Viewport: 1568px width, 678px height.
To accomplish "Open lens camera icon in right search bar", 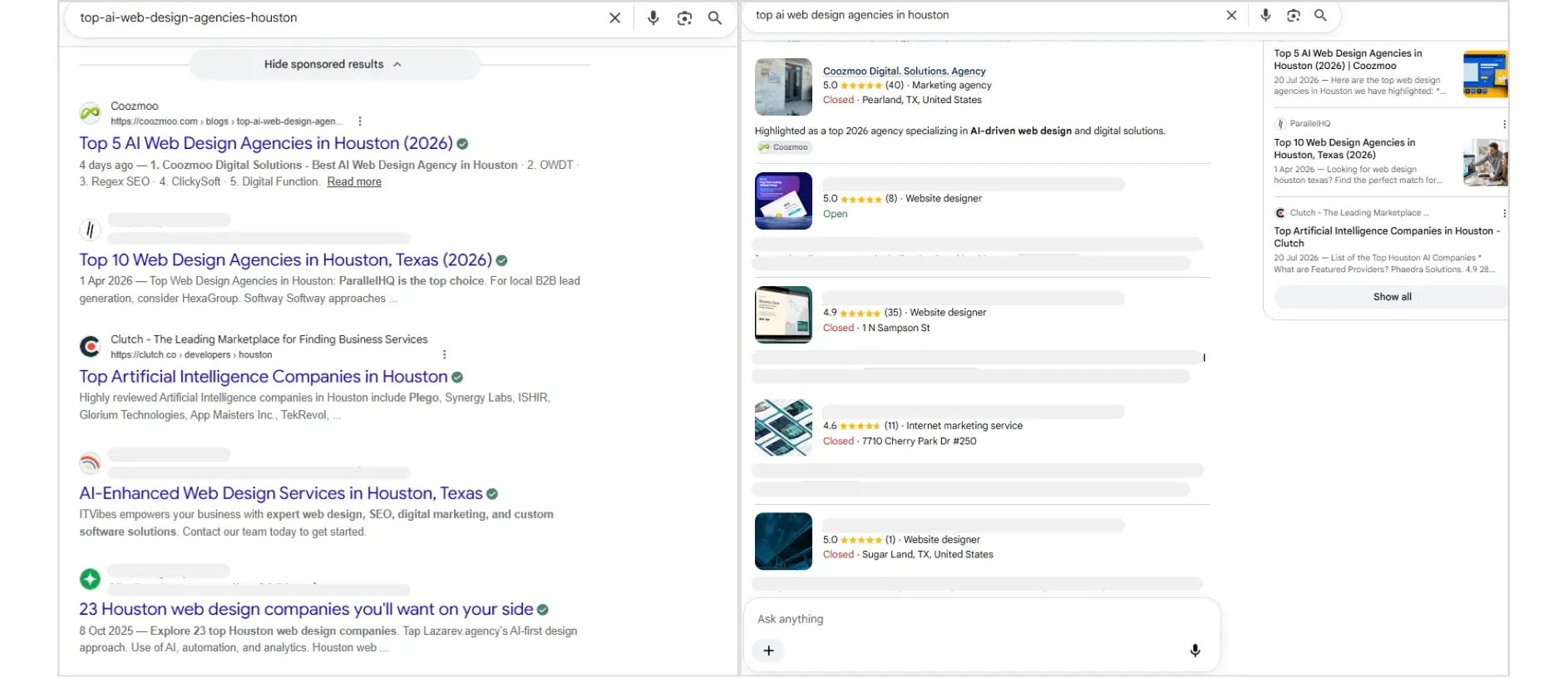I will tap(1294, 15).
